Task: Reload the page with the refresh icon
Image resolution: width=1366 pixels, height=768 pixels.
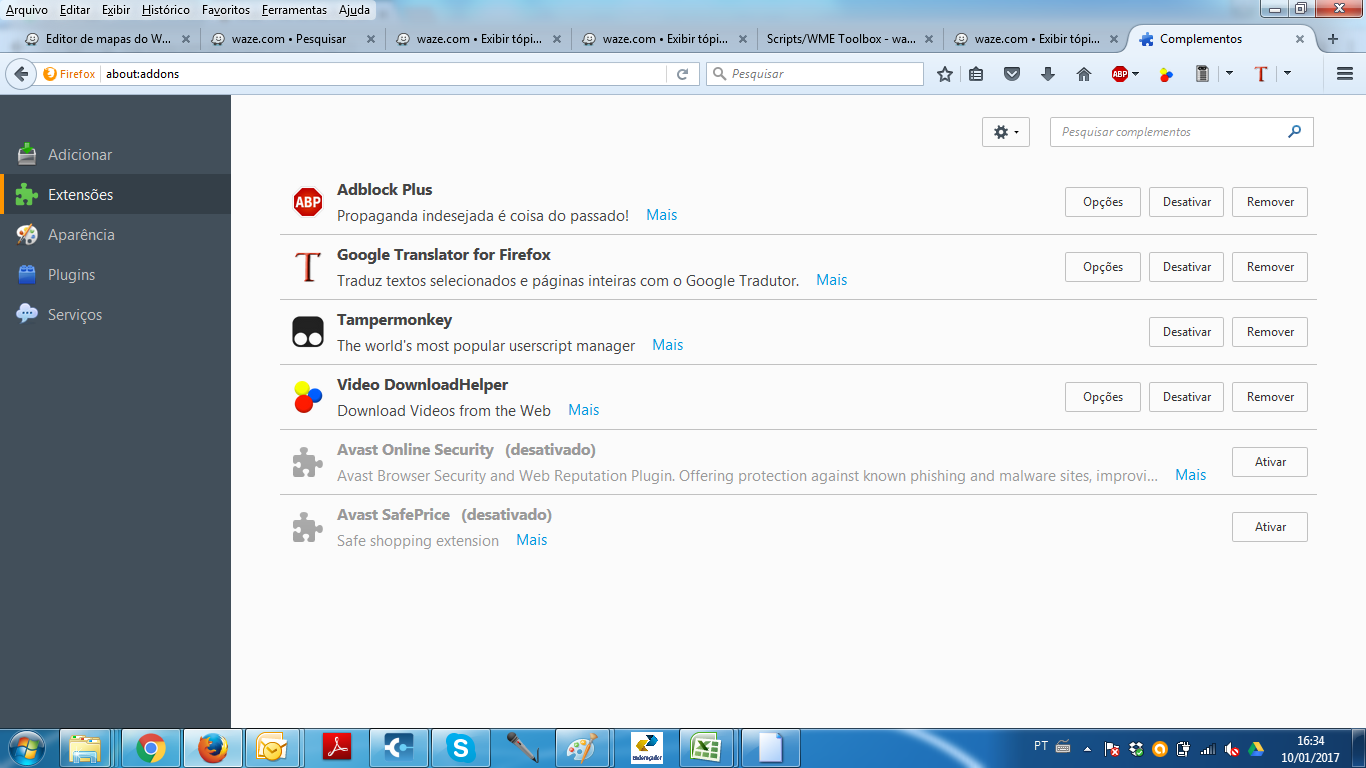Action: pyautogui.click(x=683, y=74)
